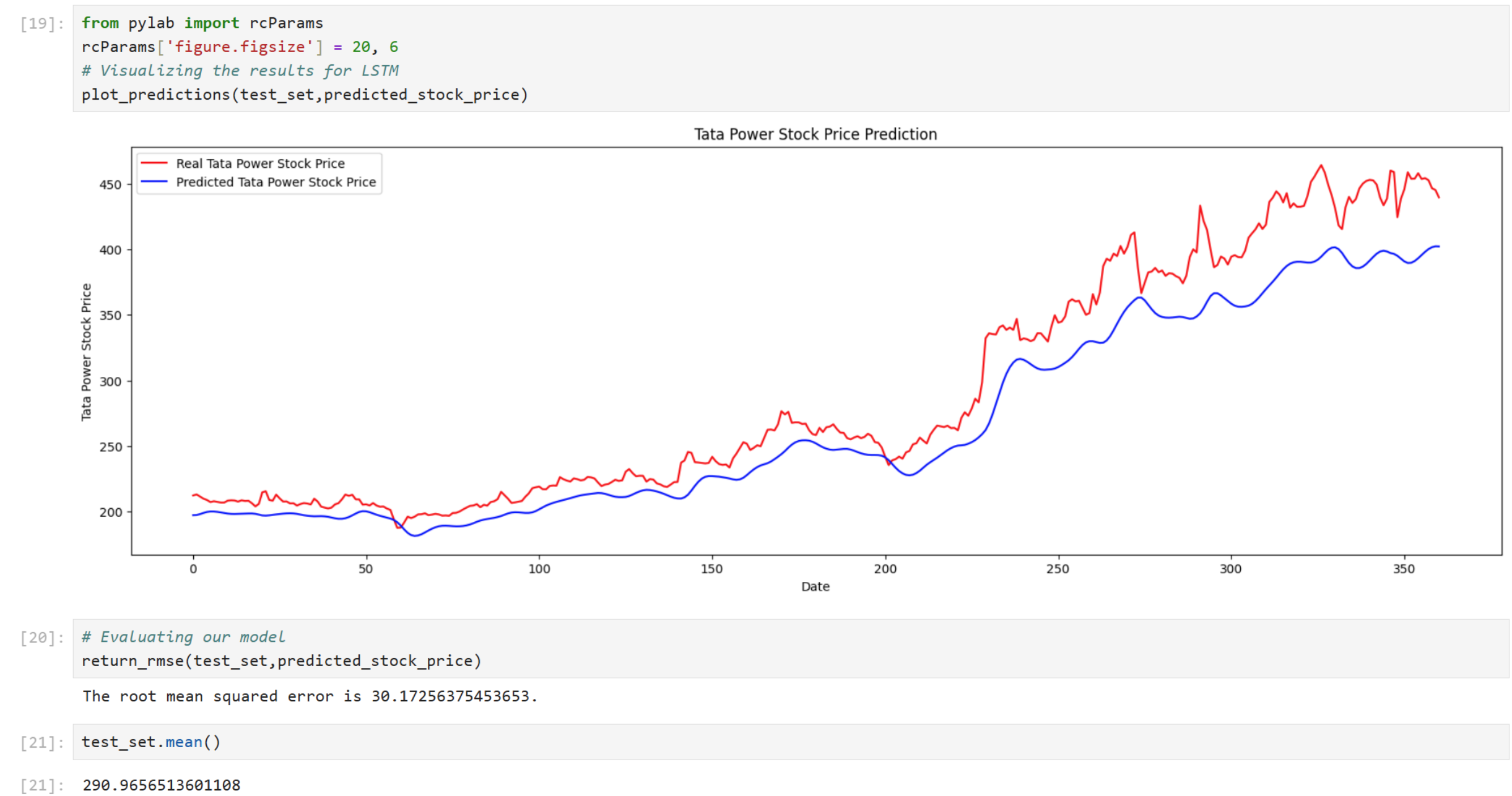Click the root mean squared error output text
1512x796 pixels.
point(310,696)
